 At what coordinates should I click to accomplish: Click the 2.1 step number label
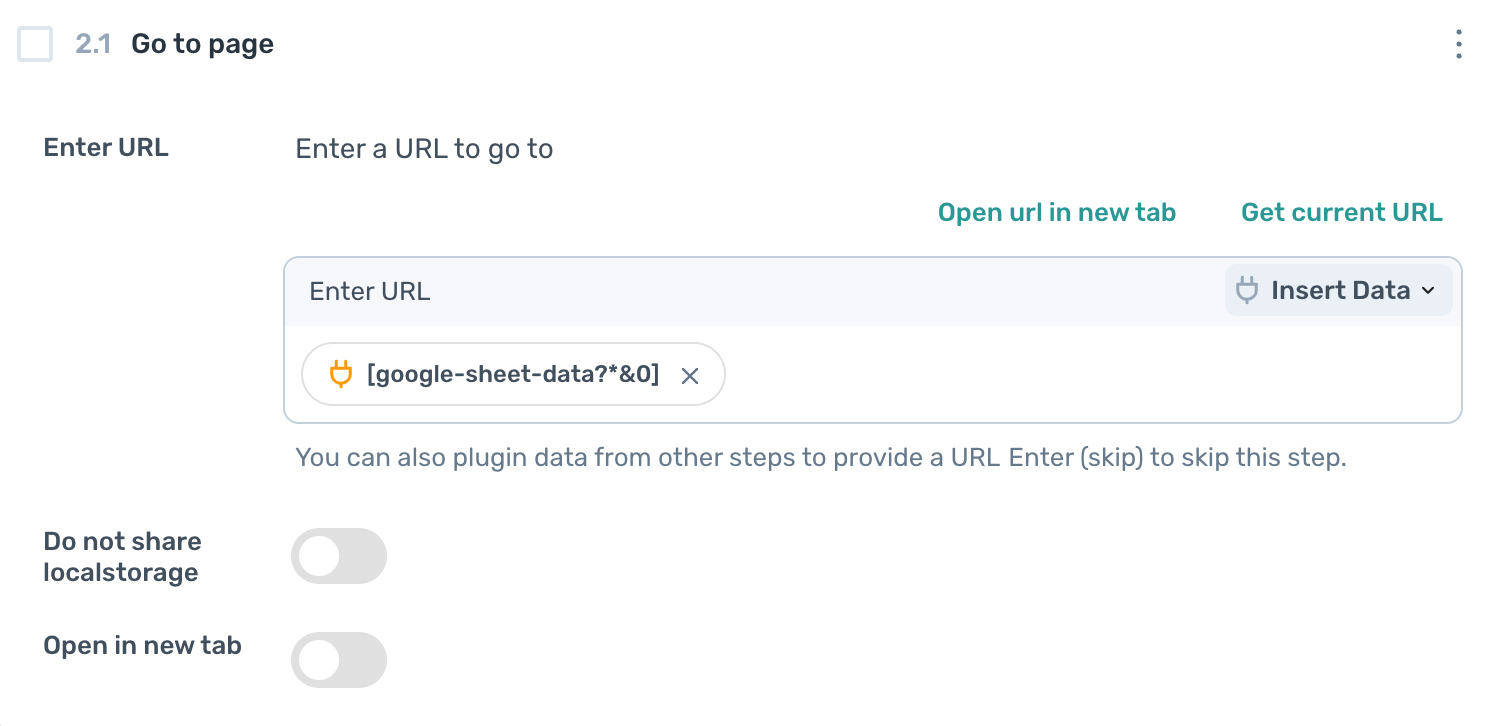[92, 44]
